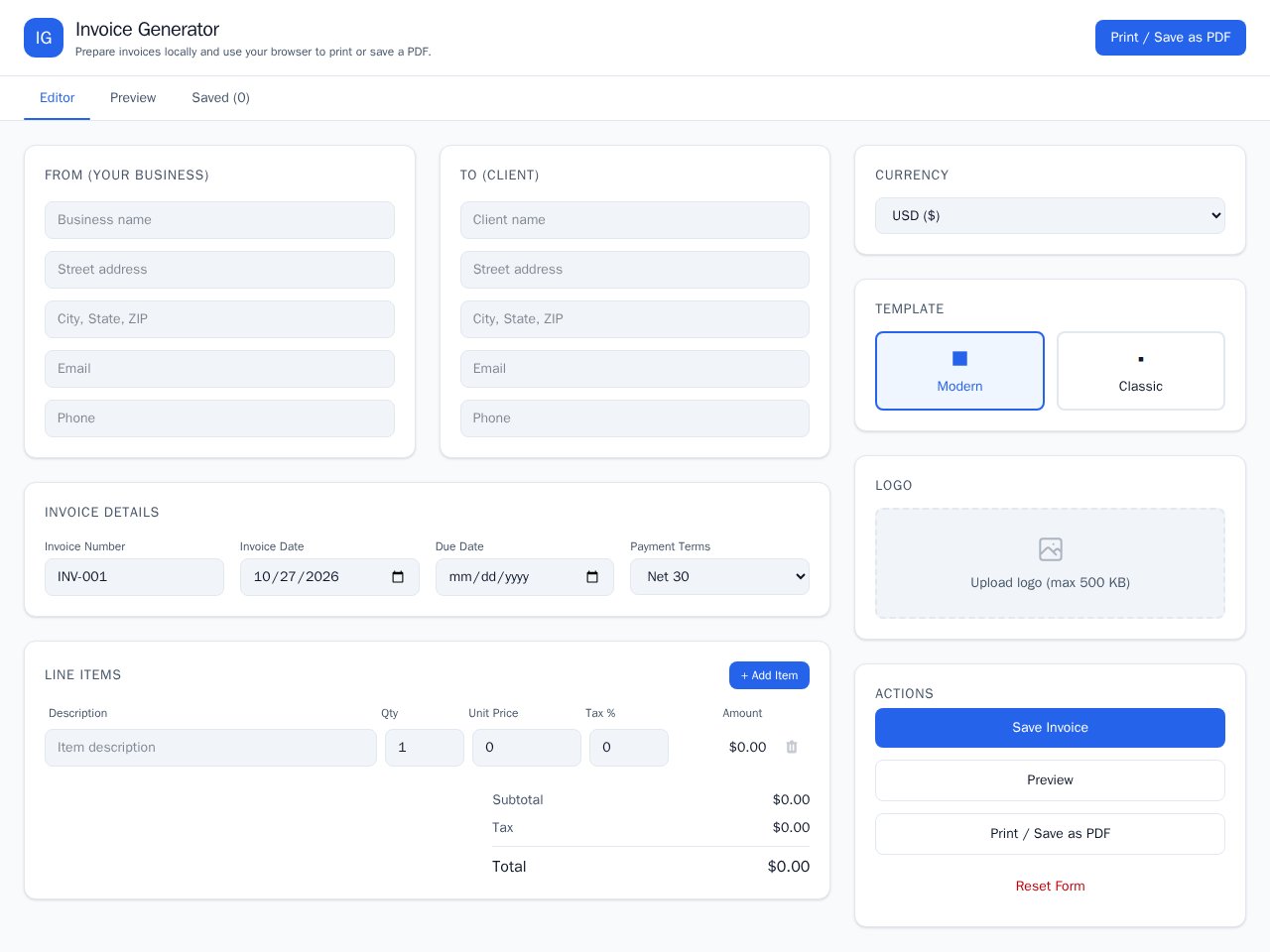Select the Modern template

(959, 371)
